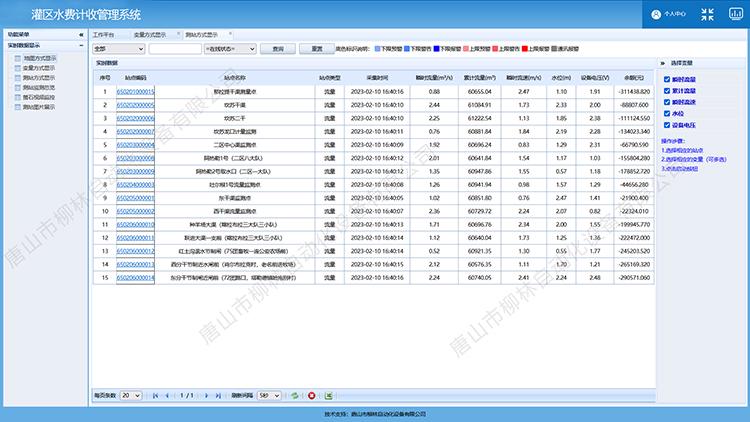Collapse the 功能菜单 sidebar with double-arrow icon
Viewport: 750px width, 422px height.
pos(81,34)
